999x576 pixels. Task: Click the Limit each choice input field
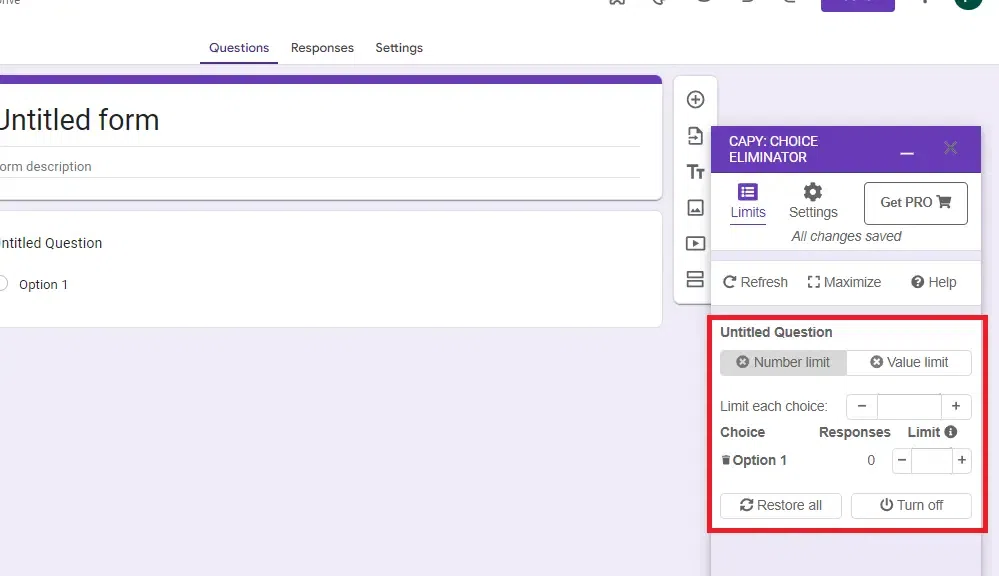(909, 407)
